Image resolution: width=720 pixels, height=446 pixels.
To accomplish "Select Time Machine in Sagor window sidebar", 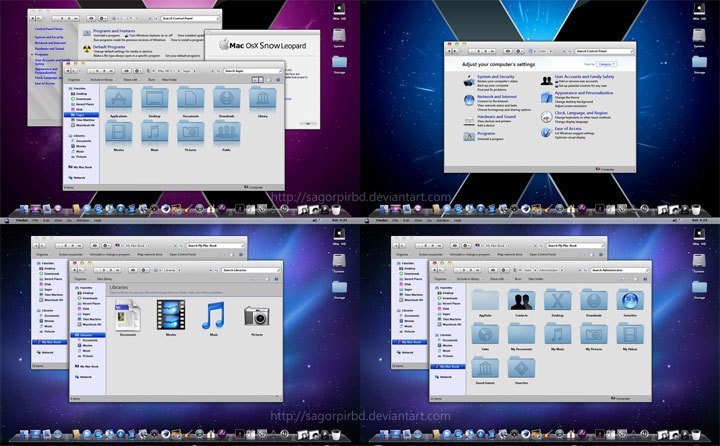I will tap(85, 120).
